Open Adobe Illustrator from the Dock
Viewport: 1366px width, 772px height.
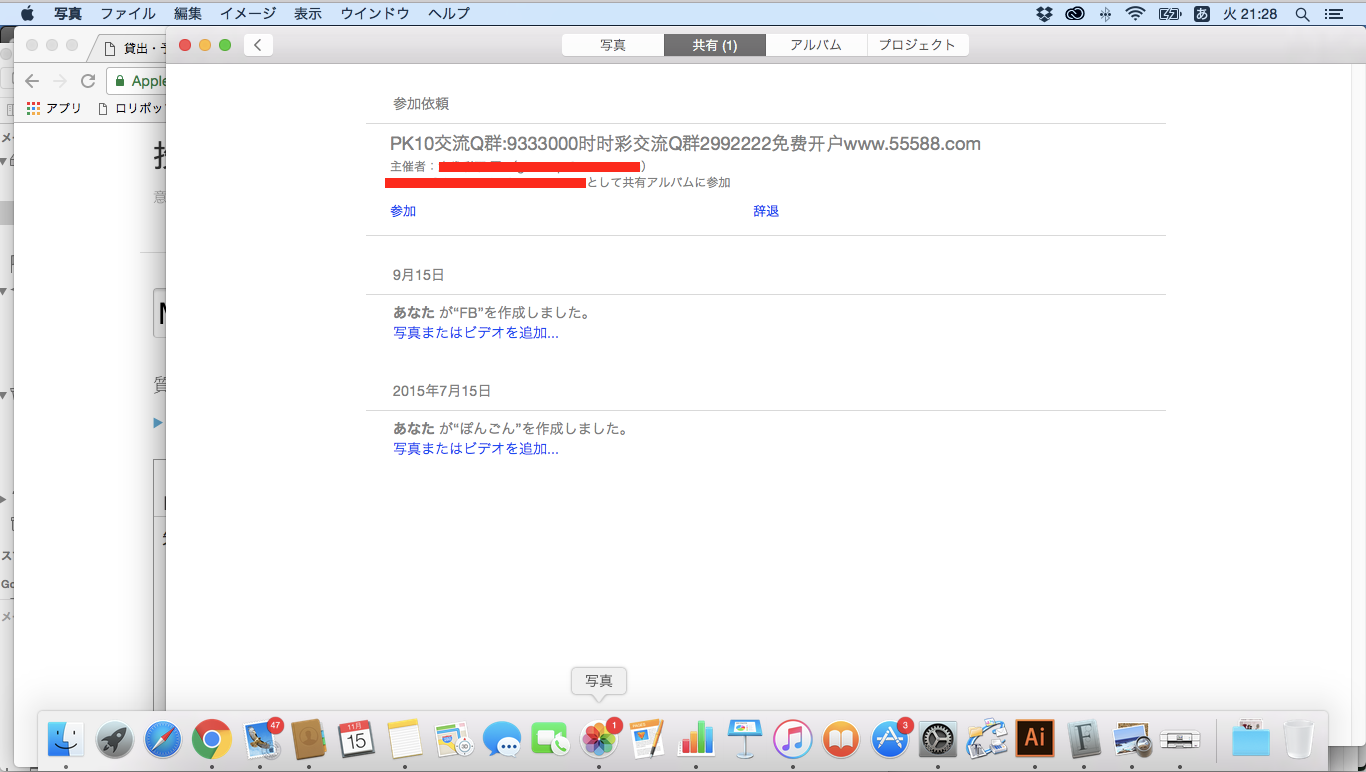click(1035, 739)
